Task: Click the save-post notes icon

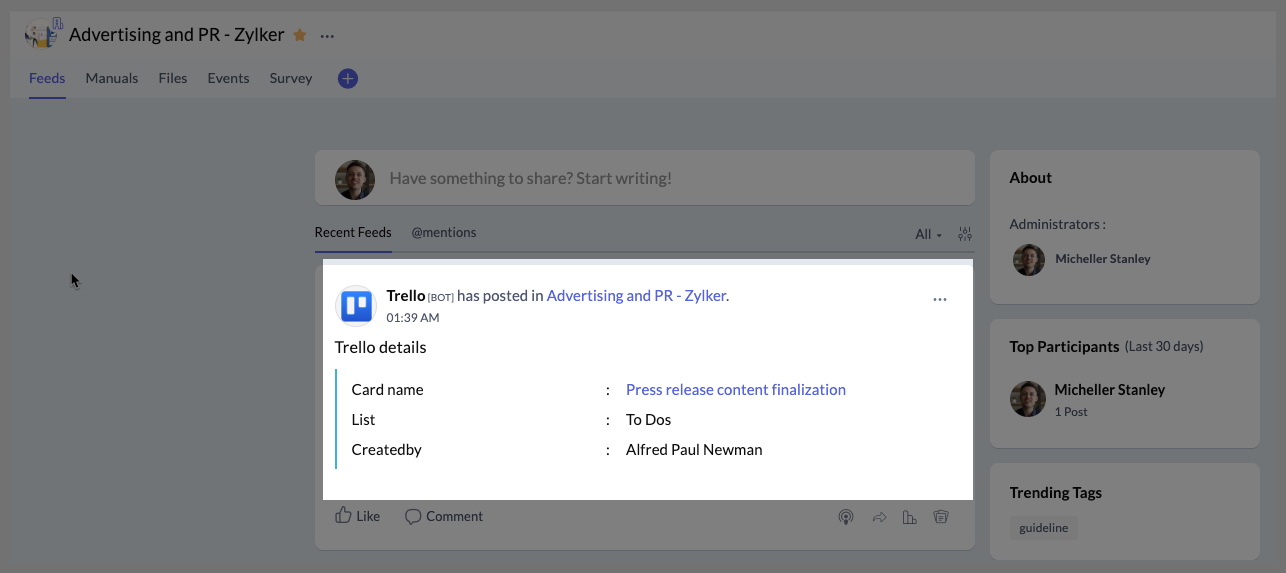Action: coord(940,517)
